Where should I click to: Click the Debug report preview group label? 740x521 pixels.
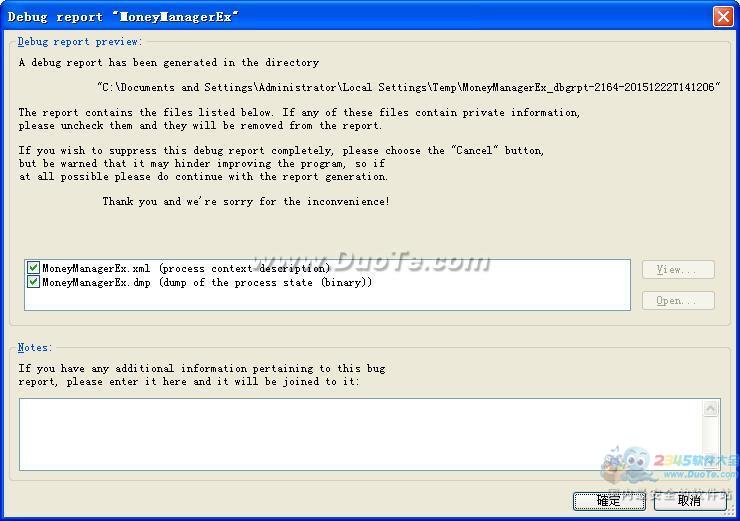(x=79, y=42)
